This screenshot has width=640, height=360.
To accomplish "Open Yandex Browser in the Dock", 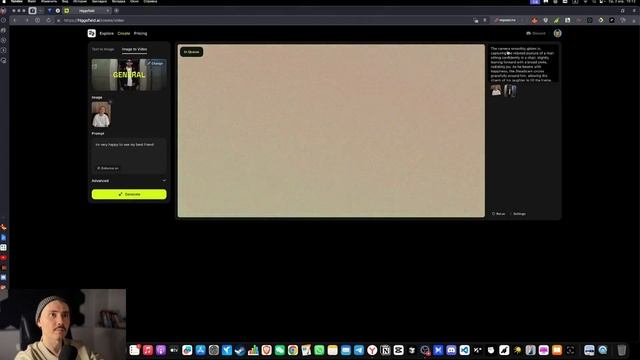I will coord(372,350).
